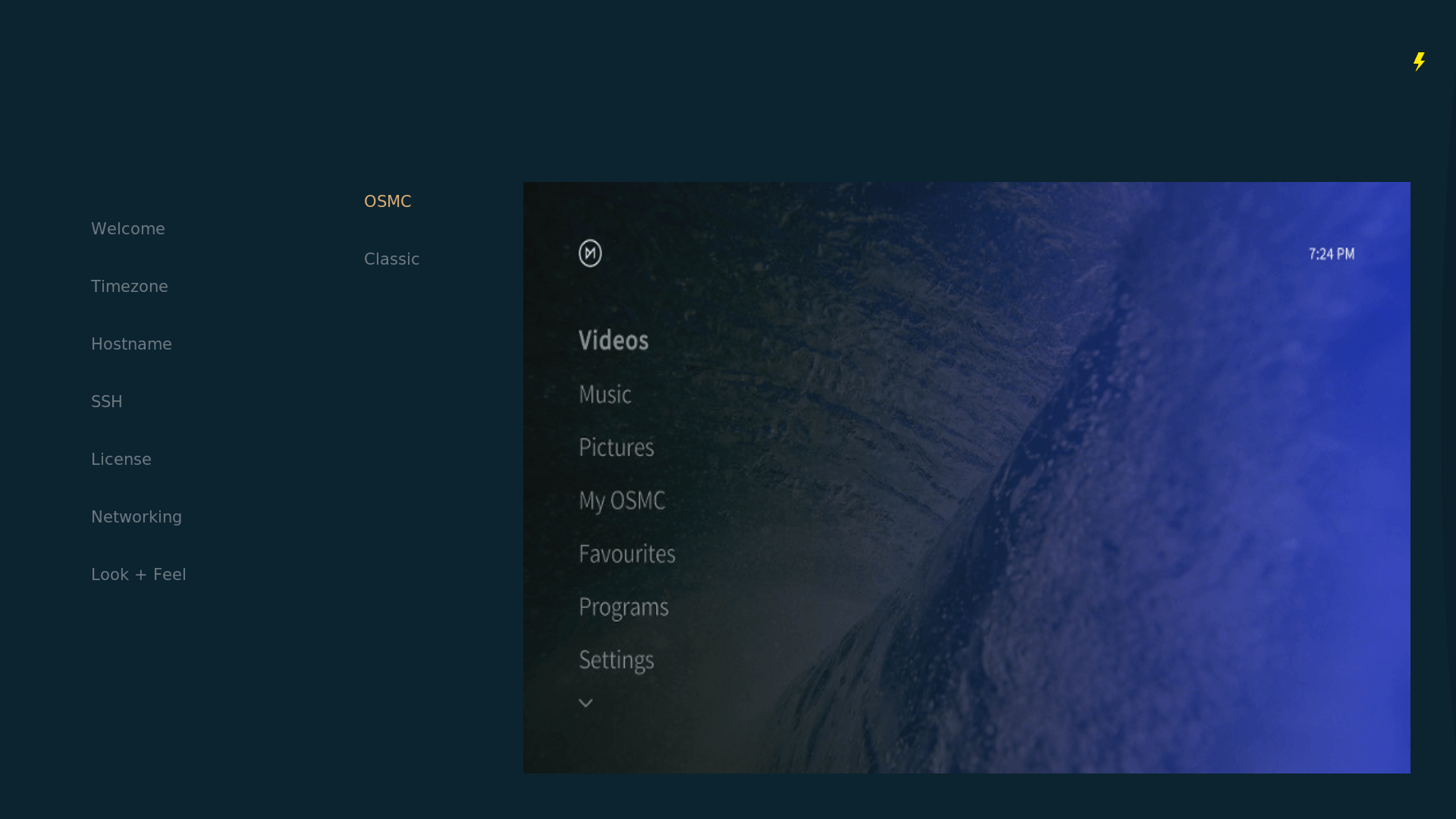Click Music in the skin preview
The height and width of the screenshot is (819, 1456).
(x=605, y=394)
